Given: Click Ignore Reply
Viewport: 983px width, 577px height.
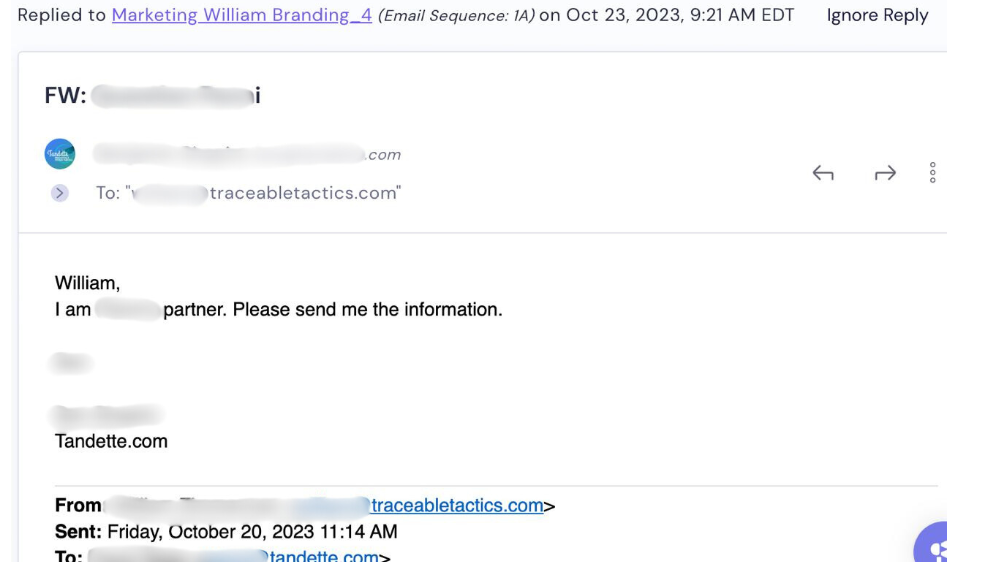Looking at the screenshot, I should [x=877, y=15].
